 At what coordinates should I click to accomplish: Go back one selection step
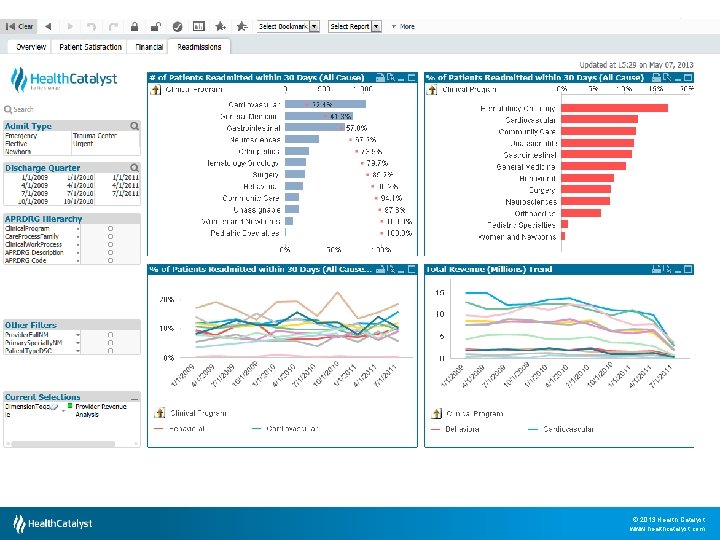48,27
